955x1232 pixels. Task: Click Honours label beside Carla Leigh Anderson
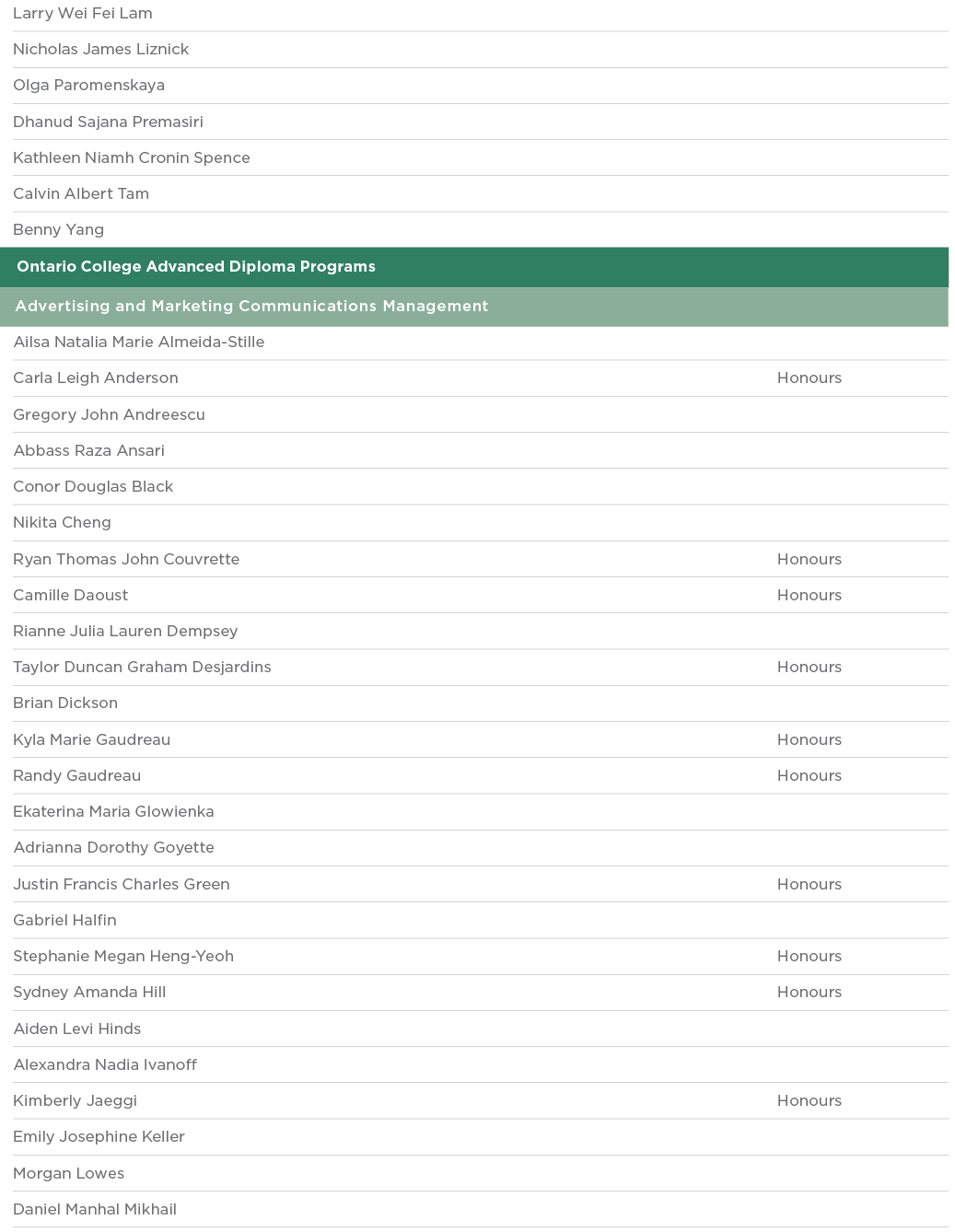point(809,378)
